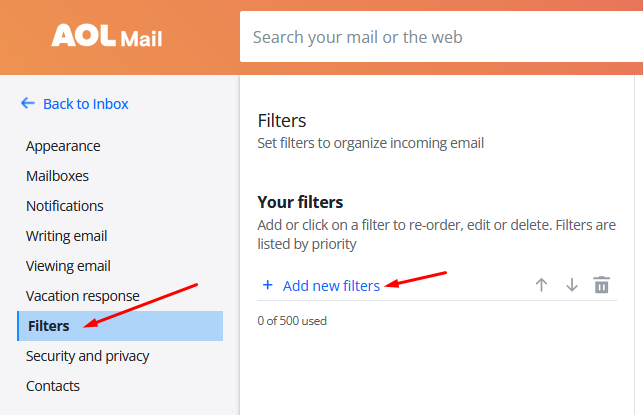Viewport: 643px width, 415px height.
Task: Click the plus icon for new filters
Action: pyautogui.click(x=267, y=285)
